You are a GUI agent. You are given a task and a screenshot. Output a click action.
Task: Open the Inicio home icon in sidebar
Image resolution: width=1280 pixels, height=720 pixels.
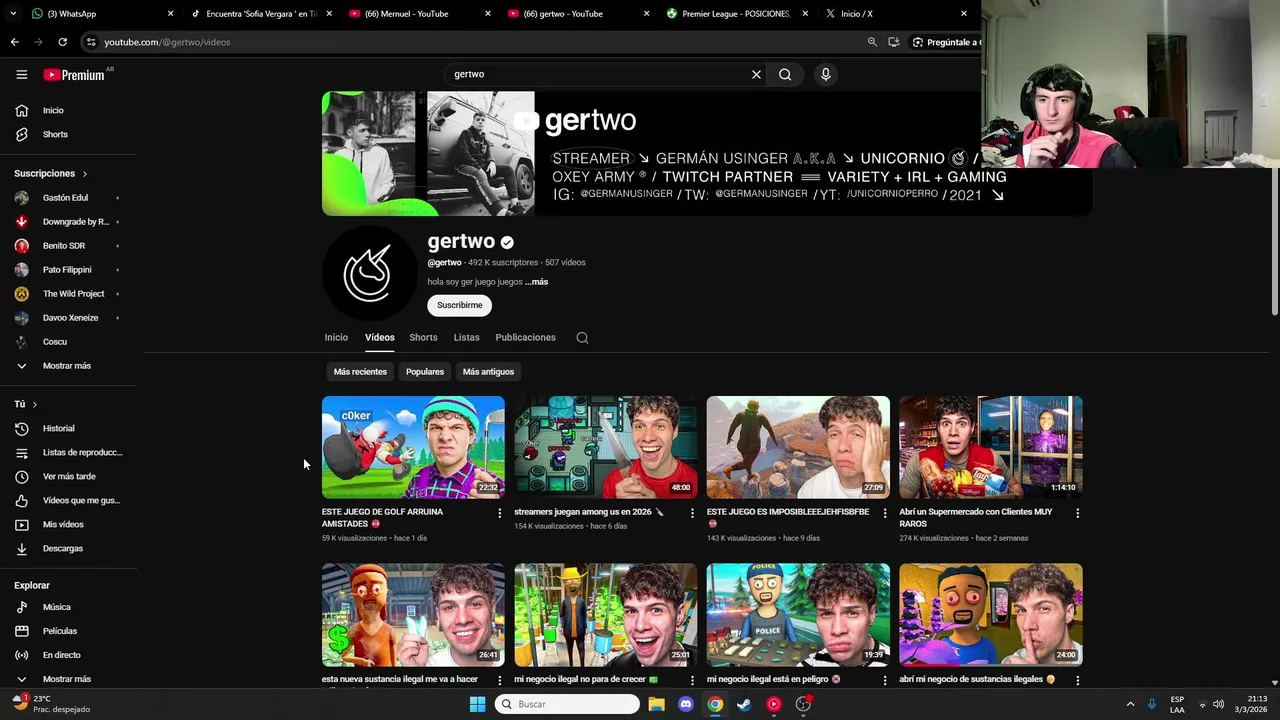[x=21, y=110]
